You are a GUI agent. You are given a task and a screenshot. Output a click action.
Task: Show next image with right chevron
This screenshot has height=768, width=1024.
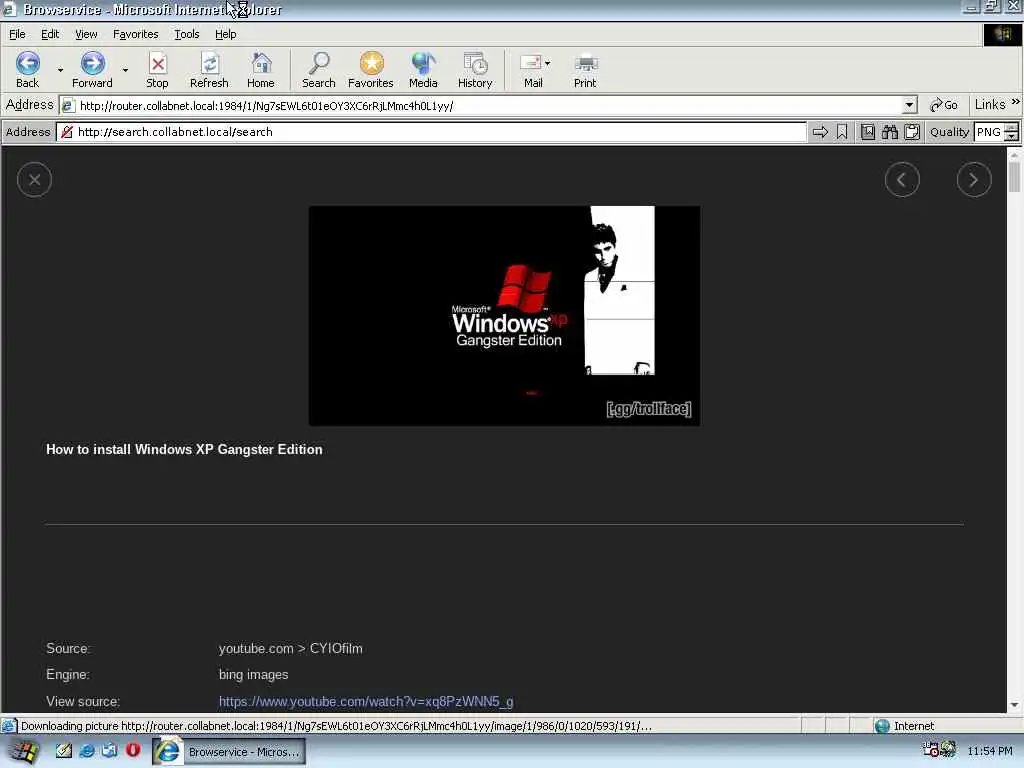[x=974, y=180]
